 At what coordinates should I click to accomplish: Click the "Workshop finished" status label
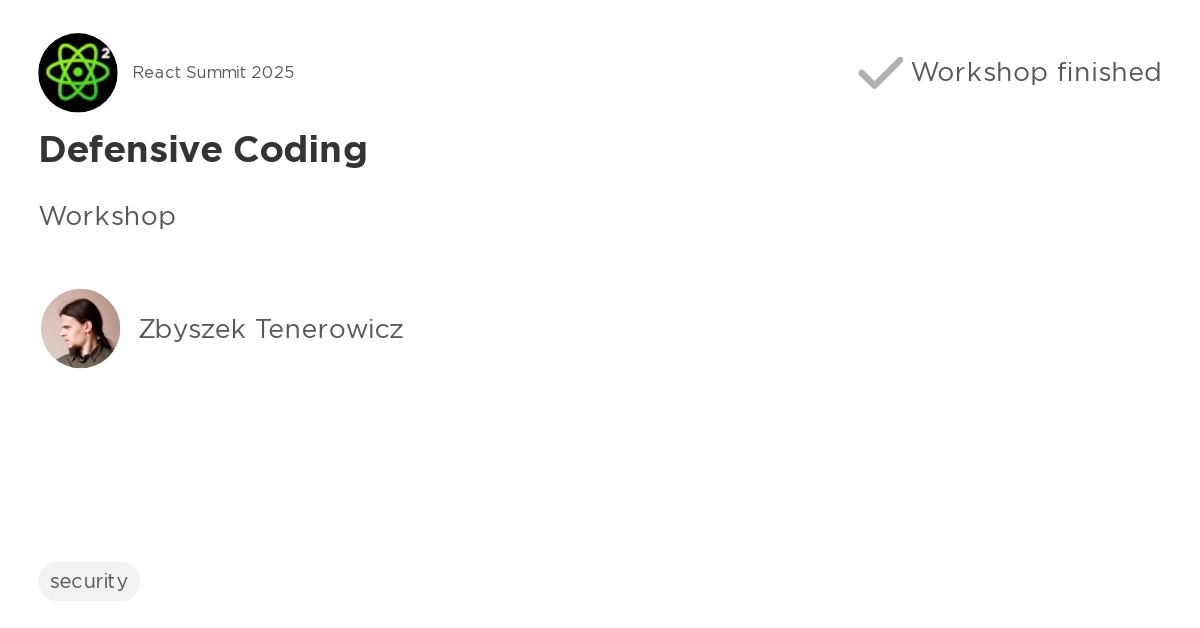point(1036,72)
